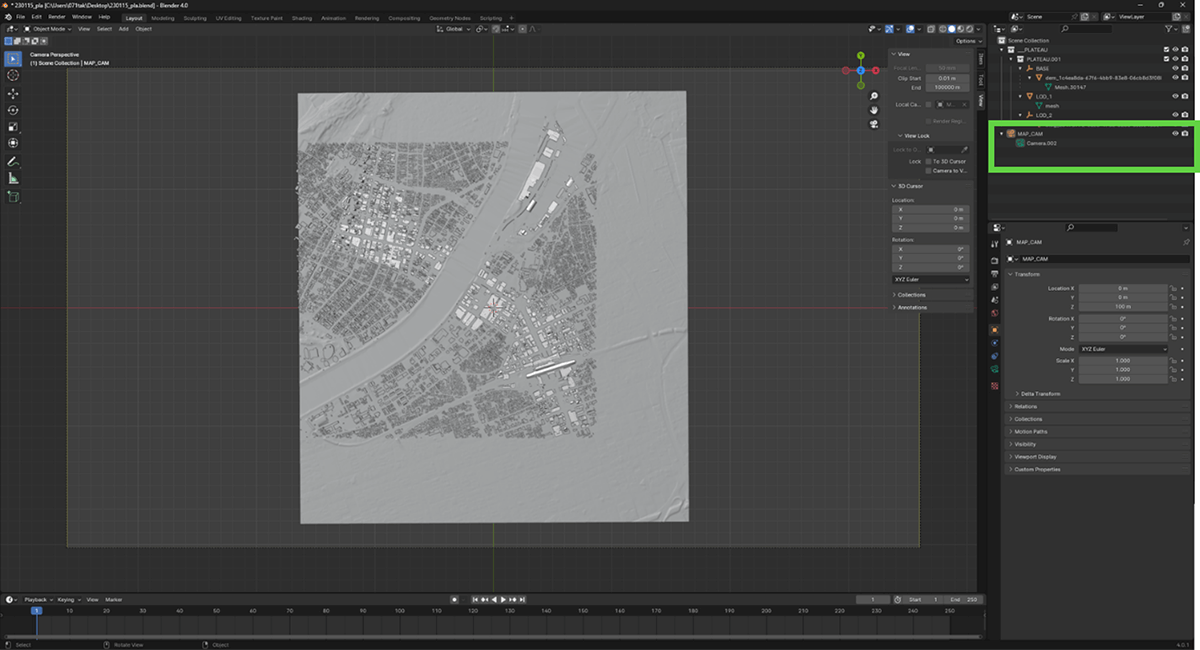Expand the Delta Transform panel
The image size is (1200, 650).
coord(1041,394)
